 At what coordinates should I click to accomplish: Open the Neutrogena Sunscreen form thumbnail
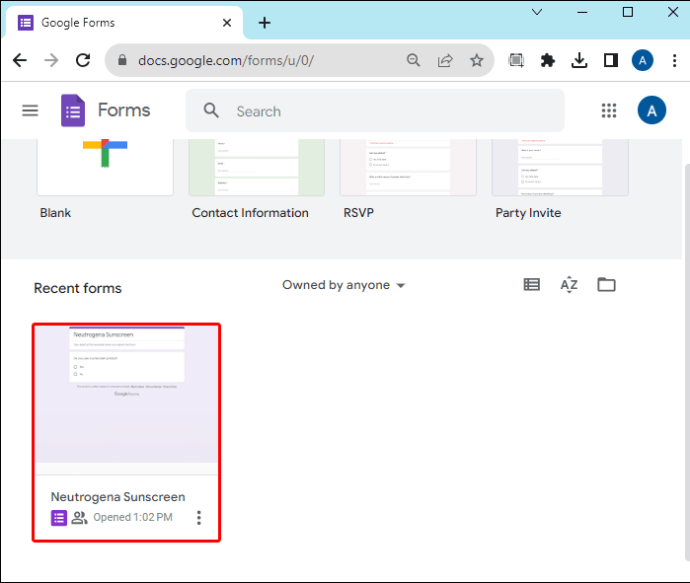click(127, 394)
